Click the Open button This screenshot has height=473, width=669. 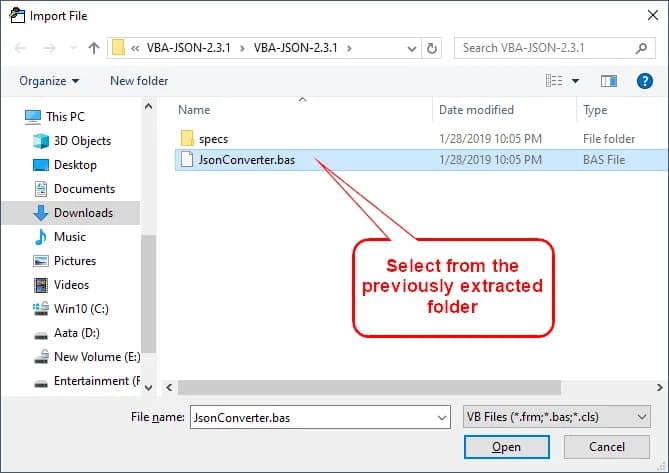506,447
